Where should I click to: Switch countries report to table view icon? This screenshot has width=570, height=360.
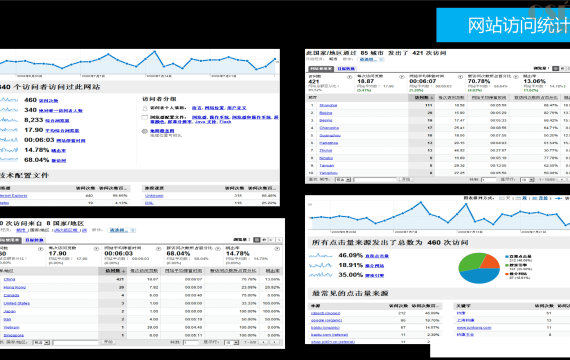(x=257, y=240)
